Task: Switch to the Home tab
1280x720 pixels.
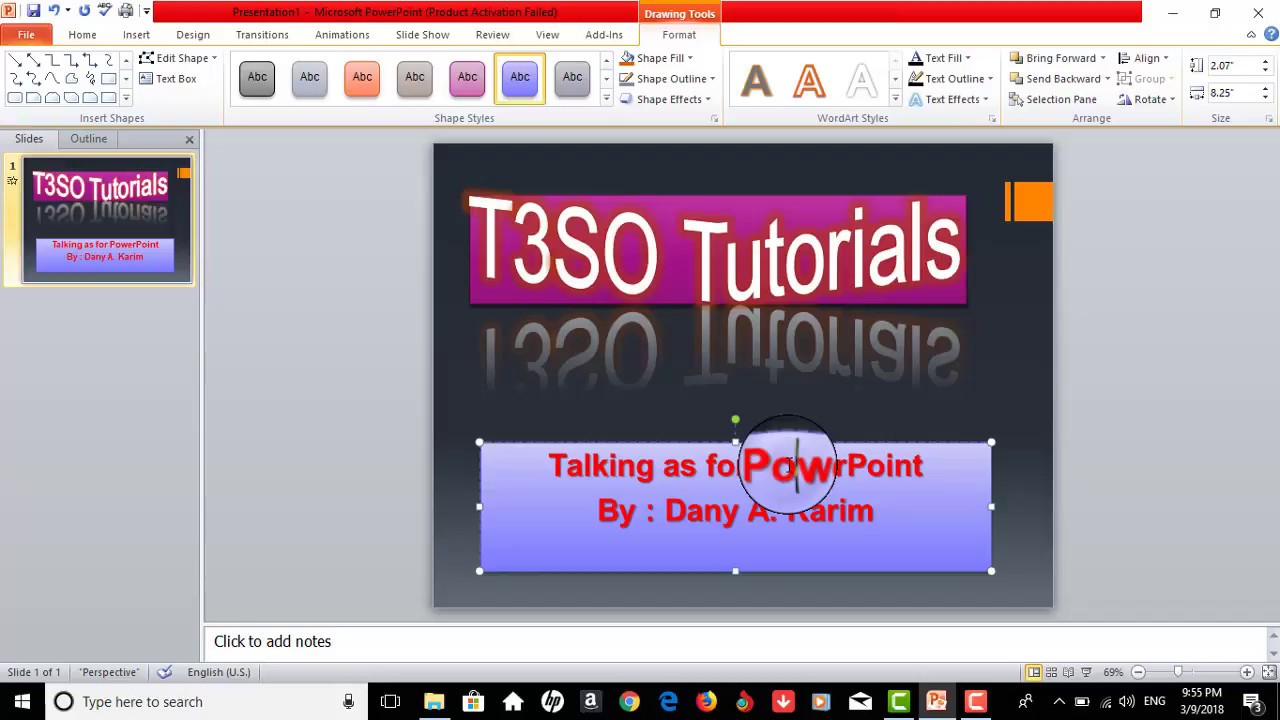Action: click(x=82, y=34)
